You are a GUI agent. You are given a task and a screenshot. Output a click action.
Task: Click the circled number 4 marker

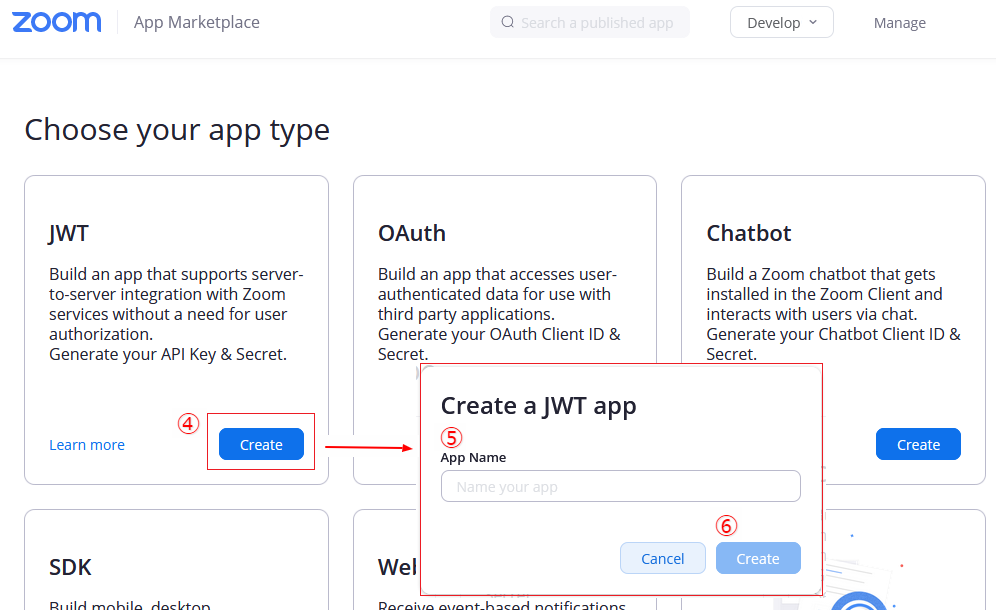(x=189, y=424)
